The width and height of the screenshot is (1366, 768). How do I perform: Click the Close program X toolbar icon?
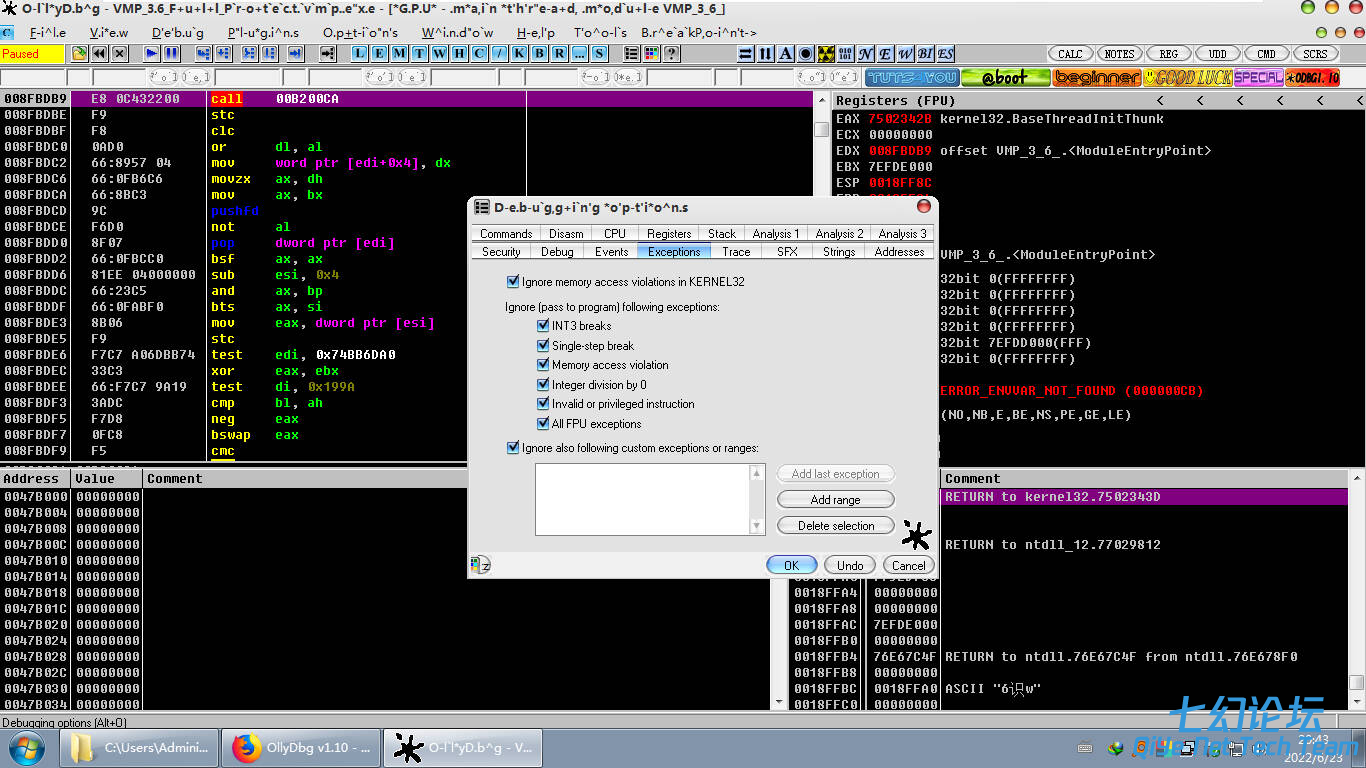point(120,54)
